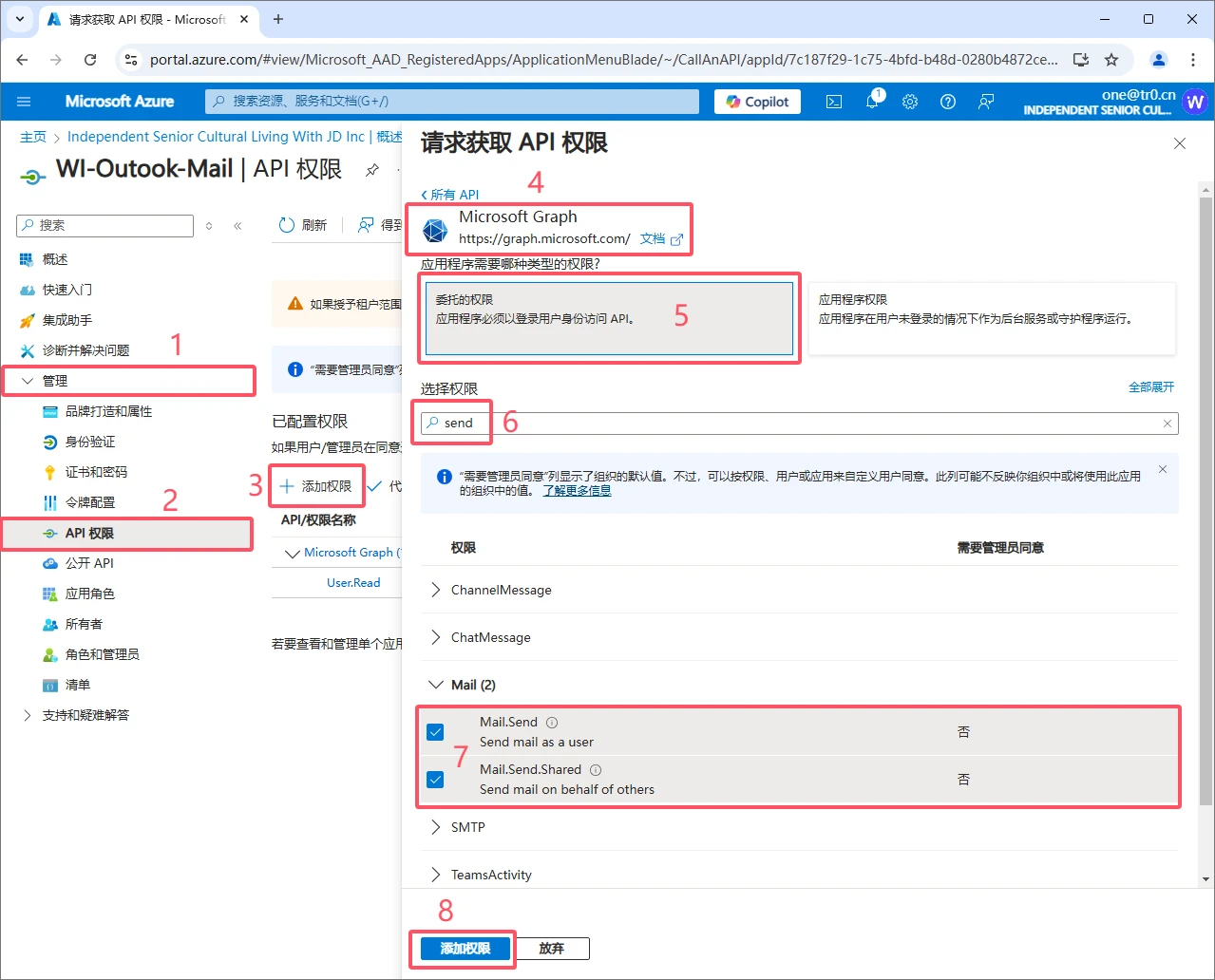The width and height of the screenshot is (1215, 980).
Task: Close the request API permissions panel
Action: 1180,143
